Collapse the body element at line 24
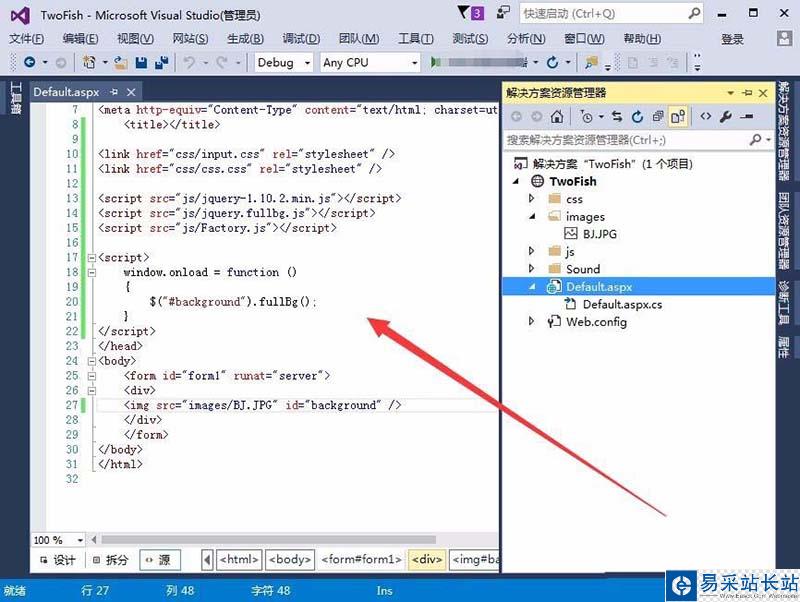The image size is (800, 602). click(92, 361)
